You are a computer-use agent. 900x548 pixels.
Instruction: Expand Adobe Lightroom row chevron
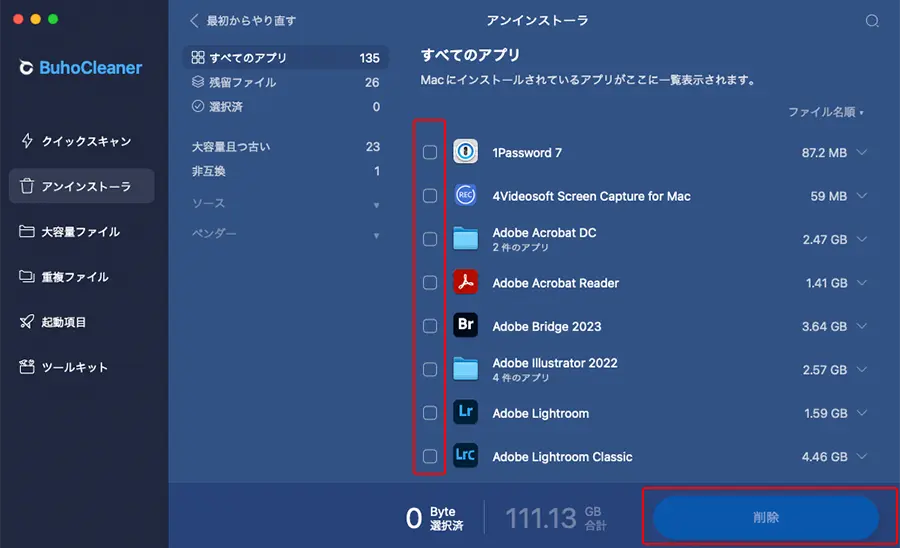click(862, 413)
